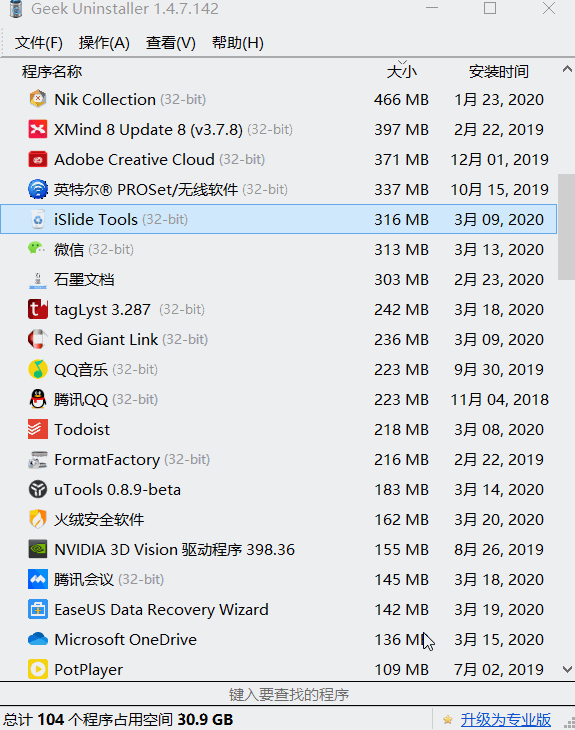
Task: Select the Adobe Creative Cloud icon
Action: pyautogui.click(x=38, y=159)
